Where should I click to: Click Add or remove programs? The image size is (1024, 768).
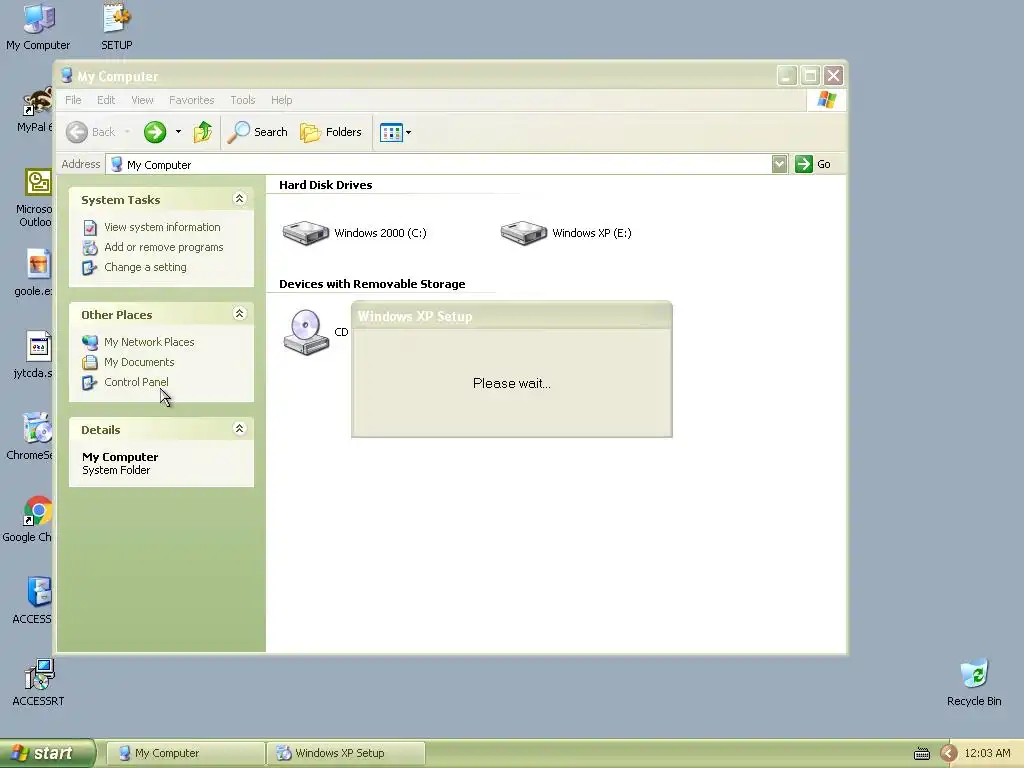point(163,248)
